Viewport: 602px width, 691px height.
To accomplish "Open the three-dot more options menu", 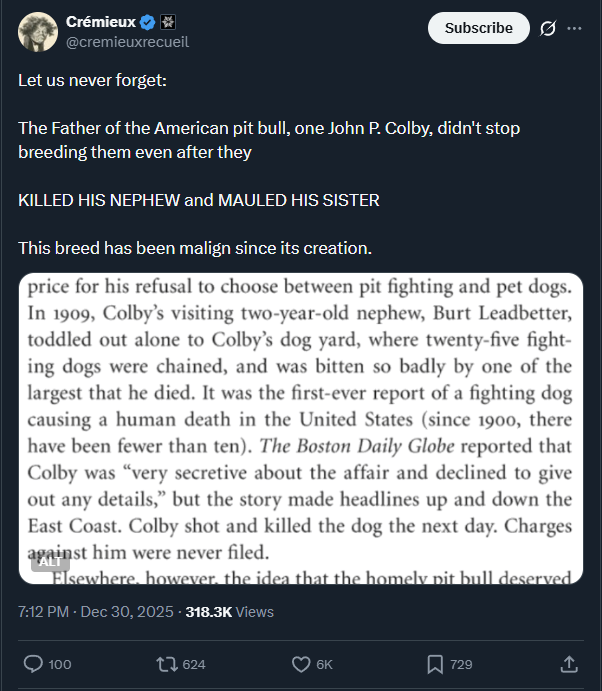I will click(x=574, y=28).
